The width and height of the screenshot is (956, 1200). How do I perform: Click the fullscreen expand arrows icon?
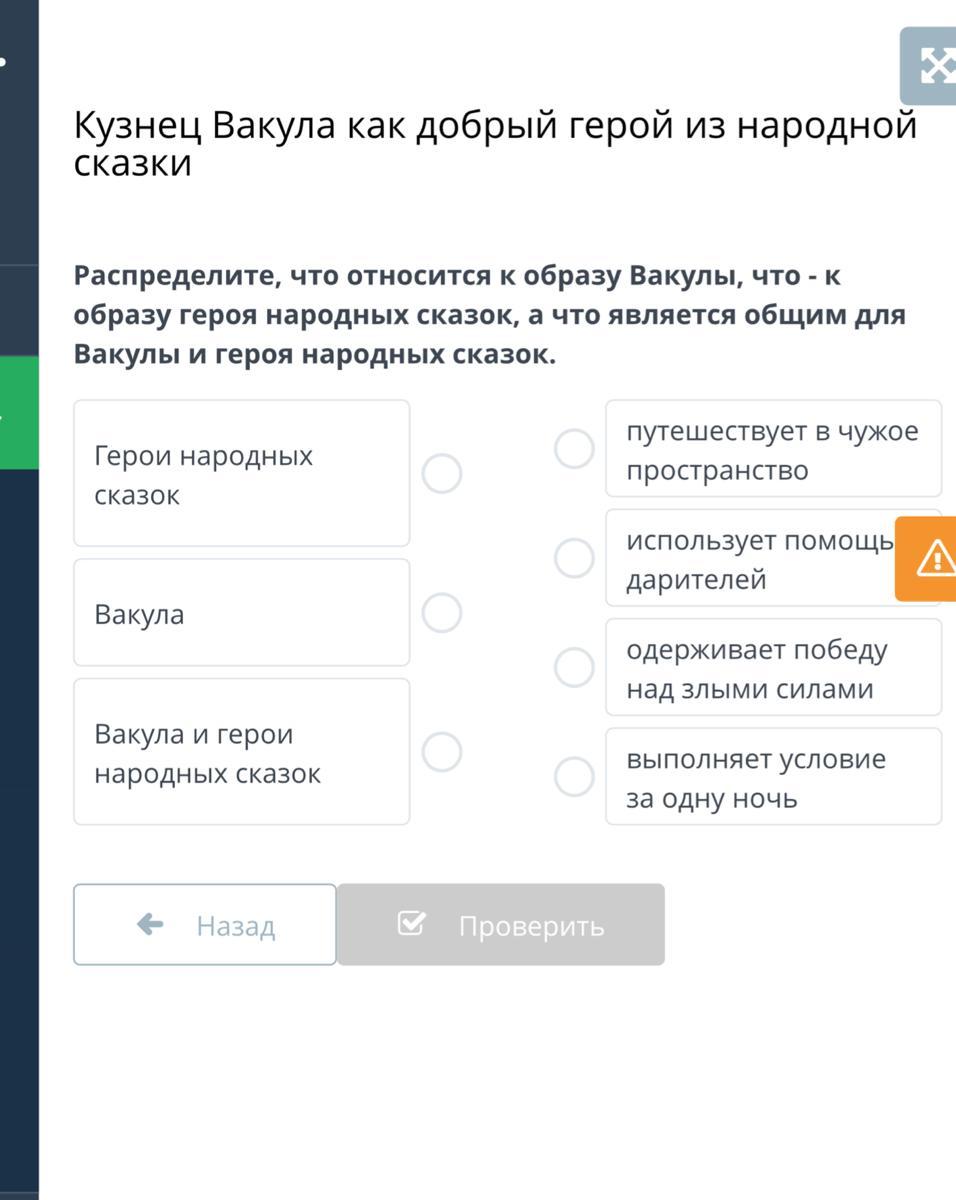click(937, 67)
